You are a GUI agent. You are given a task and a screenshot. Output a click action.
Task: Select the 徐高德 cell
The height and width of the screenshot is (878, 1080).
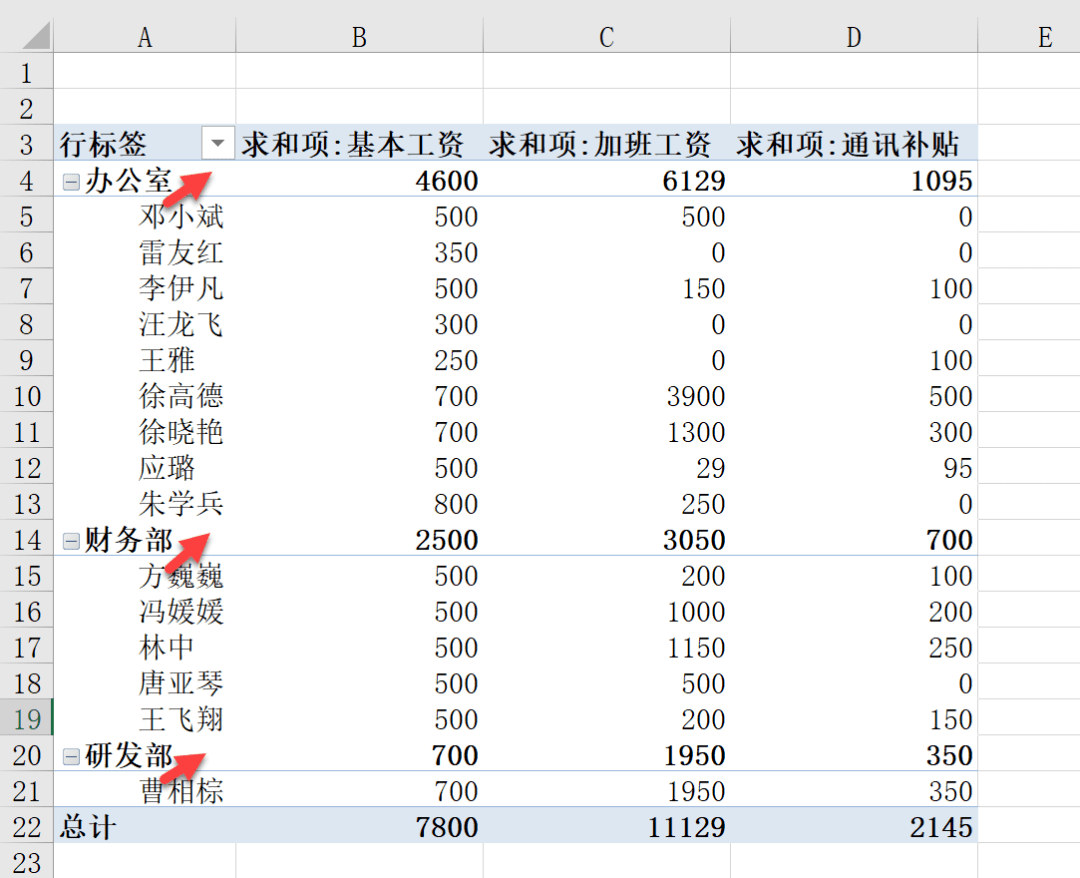(145, 395)
